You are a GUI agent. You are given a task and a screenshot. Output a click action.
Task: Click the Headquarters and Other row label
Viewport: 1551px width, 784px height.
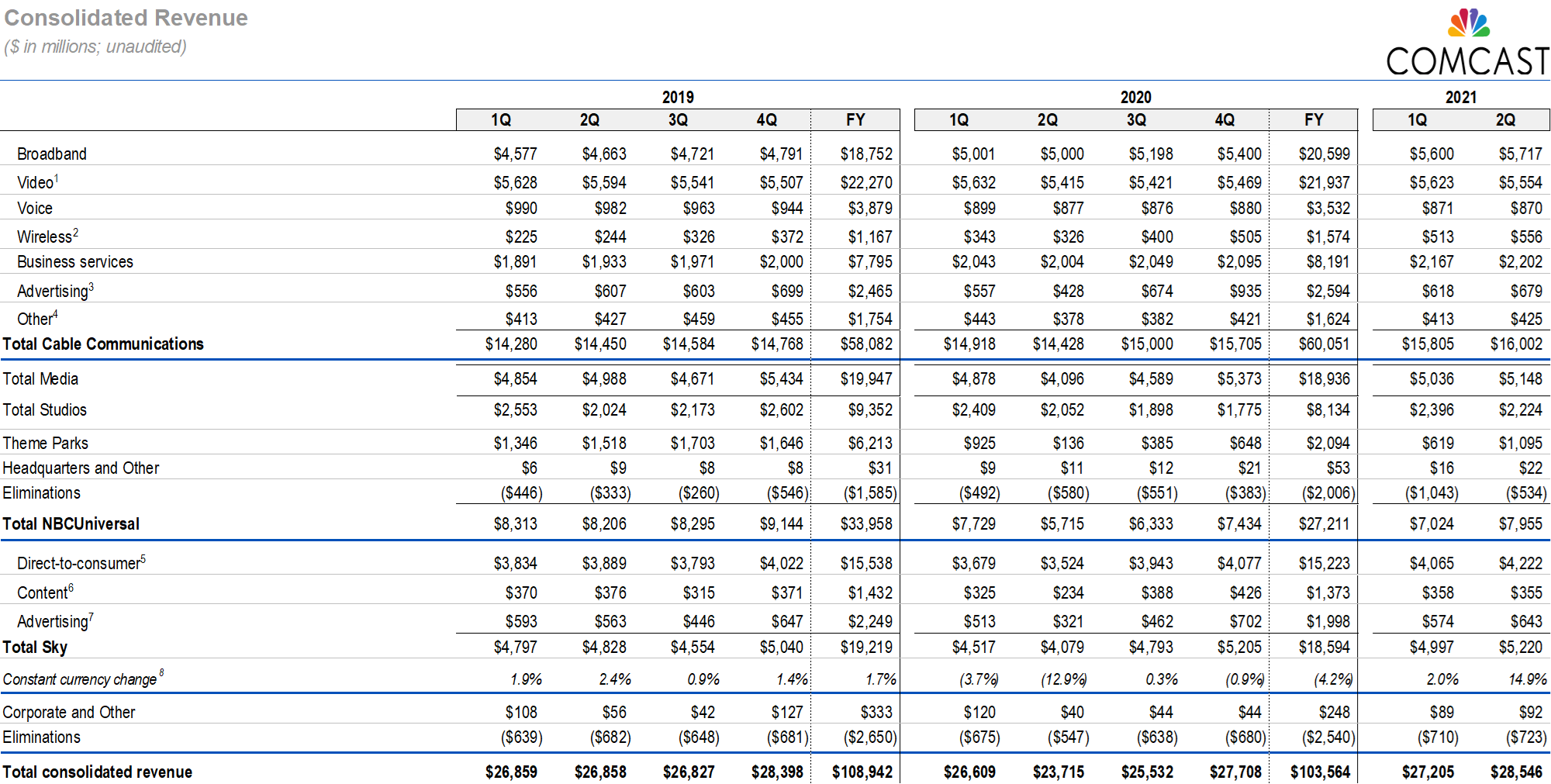(x=81, y=468)
